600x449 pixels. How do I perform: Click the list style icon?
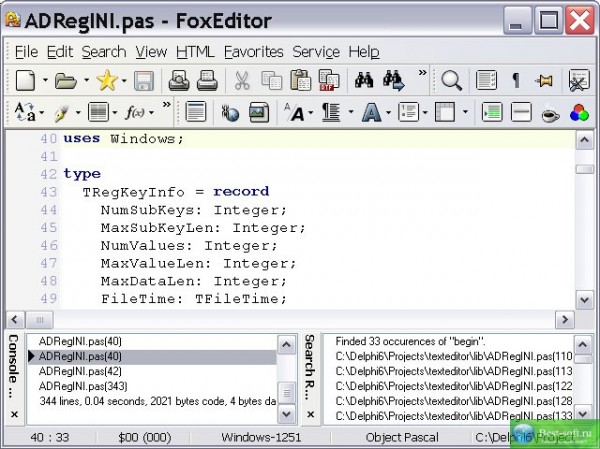(x=408, y=113)
